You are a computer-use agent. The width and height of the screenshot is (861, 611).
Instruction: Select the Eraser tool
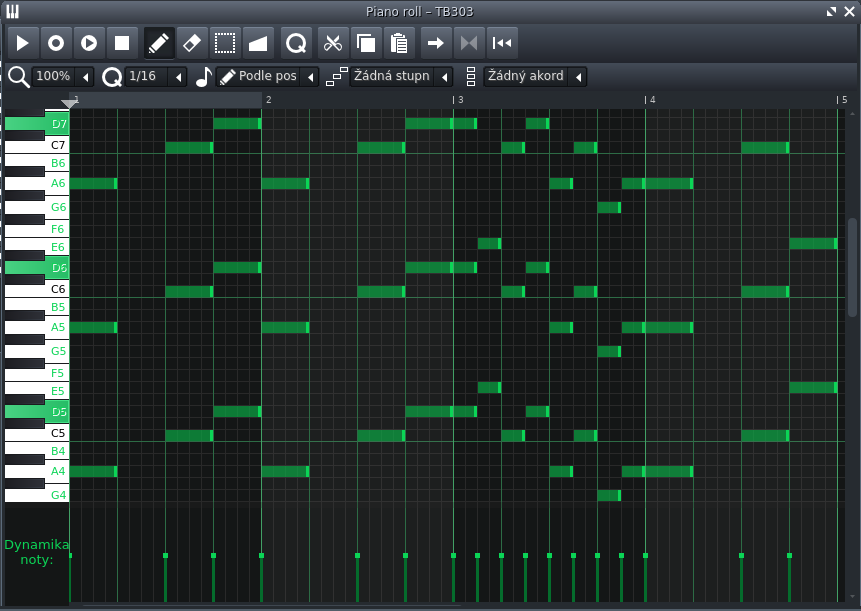pos(190,42)
